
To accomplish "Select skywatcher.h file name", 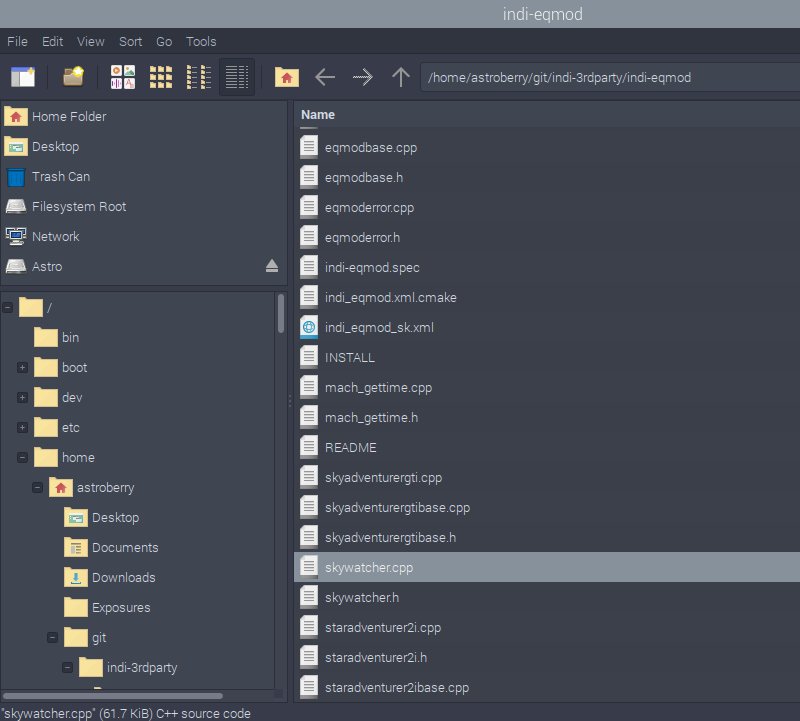I will [362, 598].
